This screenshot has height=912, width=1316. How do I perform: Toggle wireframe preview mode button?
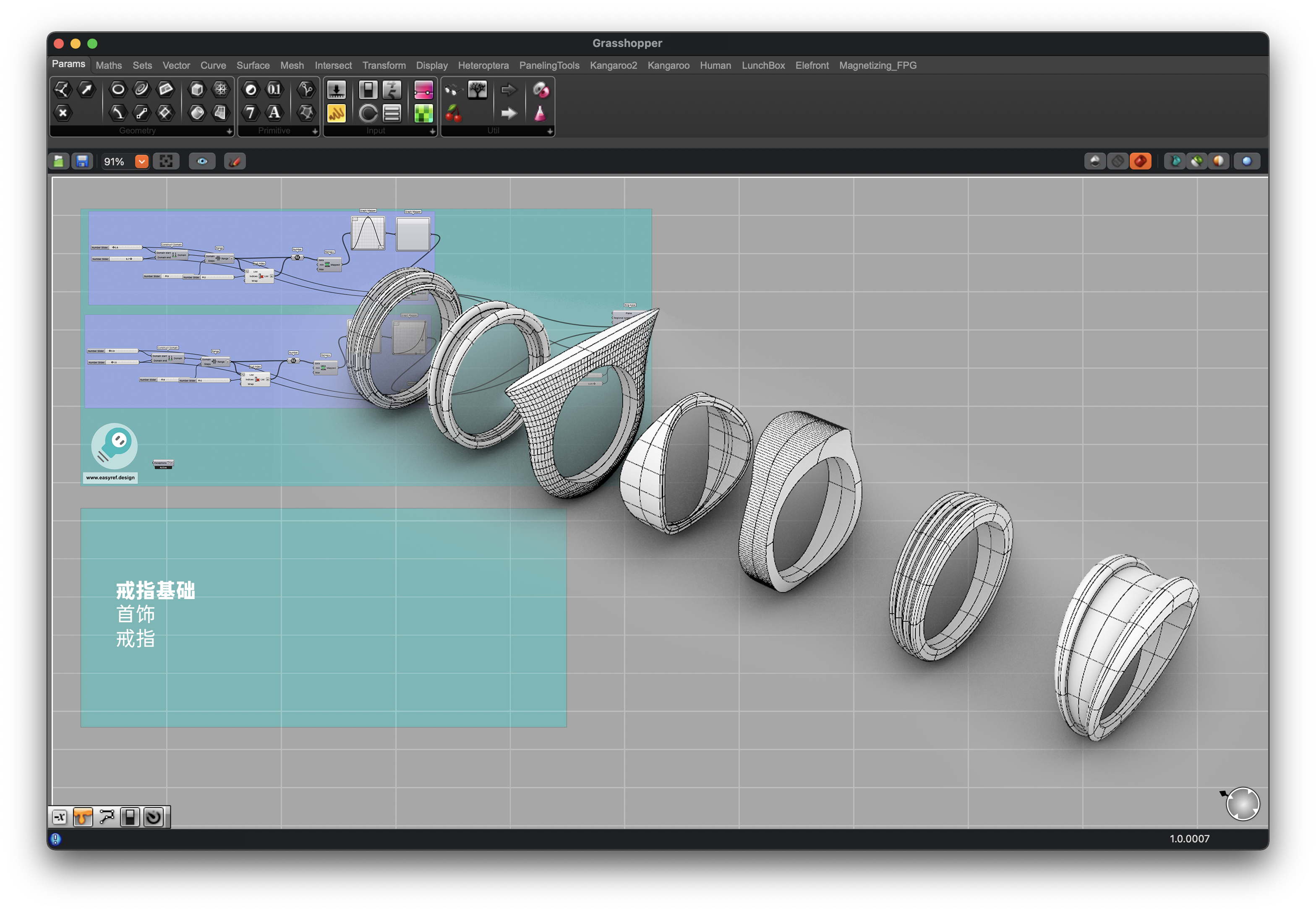tap(1118, 162)
